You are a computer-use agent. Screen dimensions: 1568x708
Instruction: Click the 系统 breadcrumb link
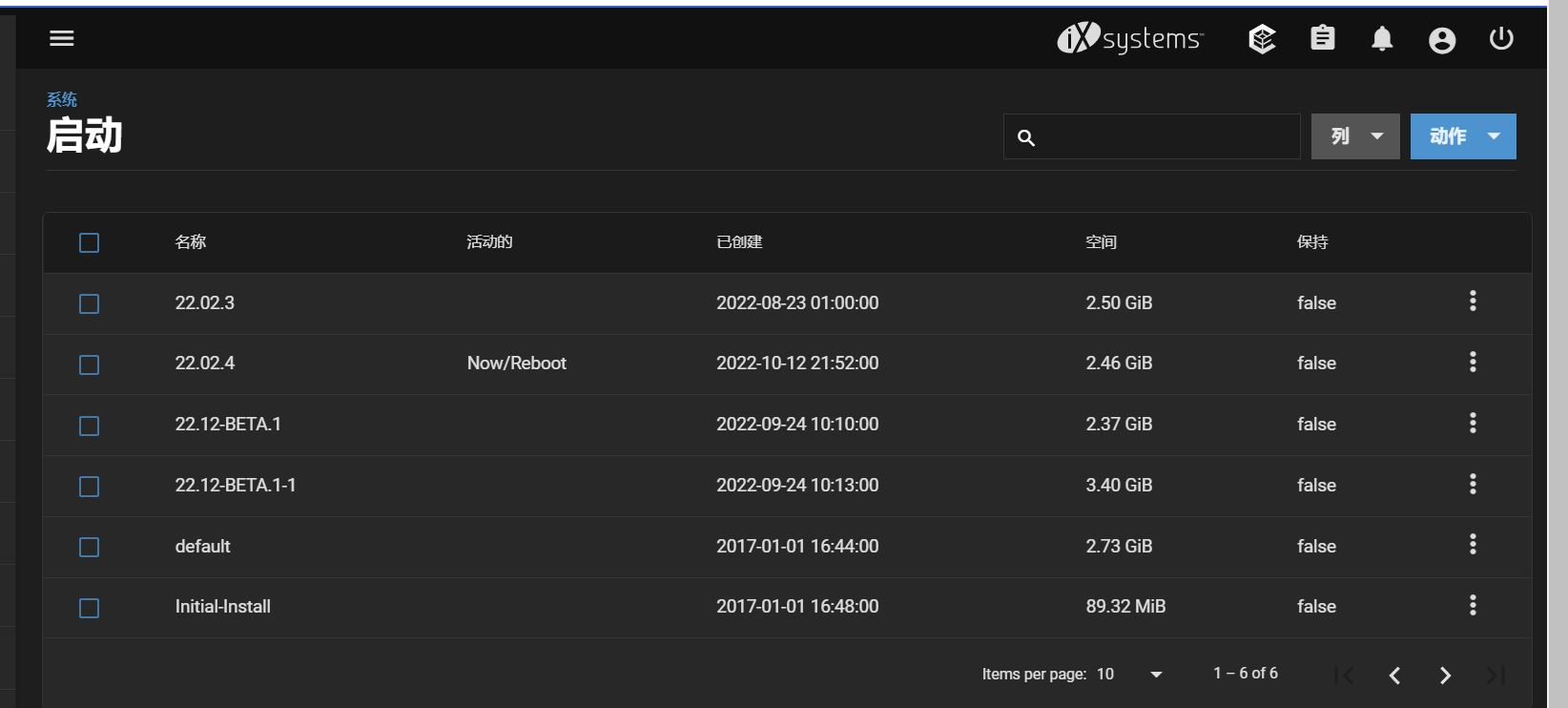(x=62, y=99)
